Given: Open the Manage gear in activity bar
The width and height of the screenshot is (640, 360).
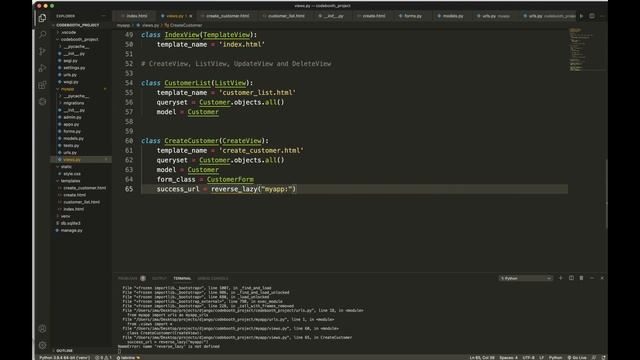Looking at the screenshot, I should click(x=42, y=345).
